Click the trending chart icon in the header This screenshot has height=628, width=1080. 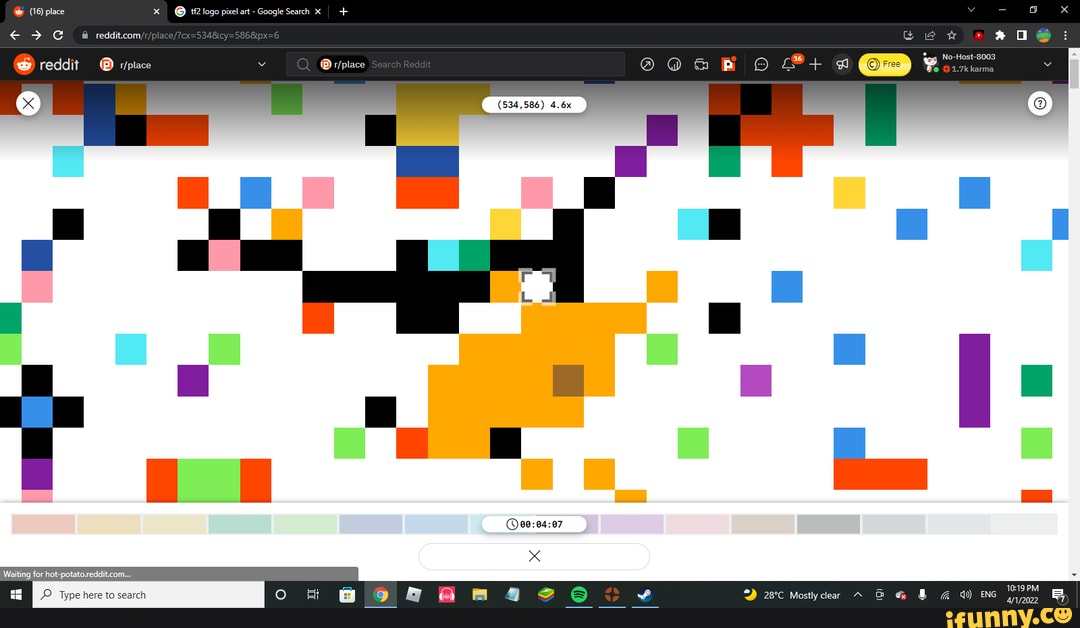[675, 64]
